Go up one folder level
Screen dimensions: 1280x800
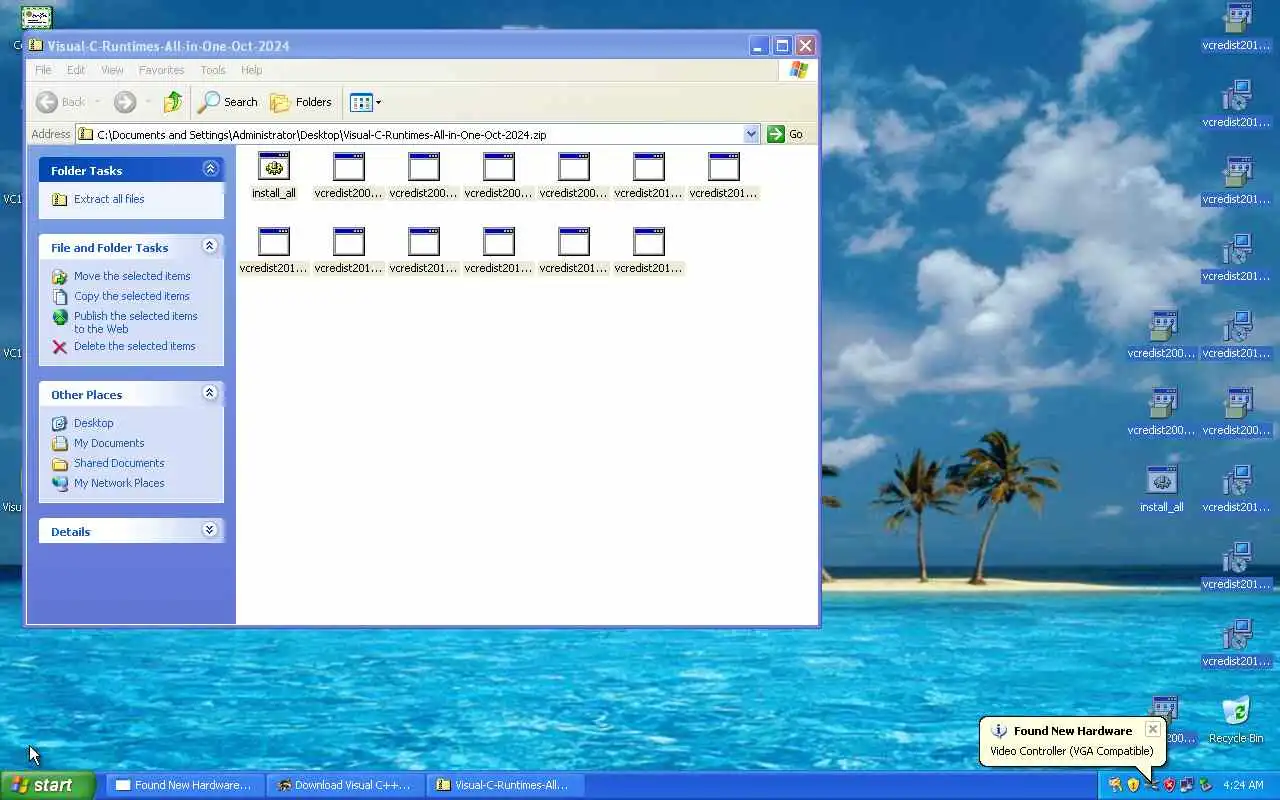point(173,102)
